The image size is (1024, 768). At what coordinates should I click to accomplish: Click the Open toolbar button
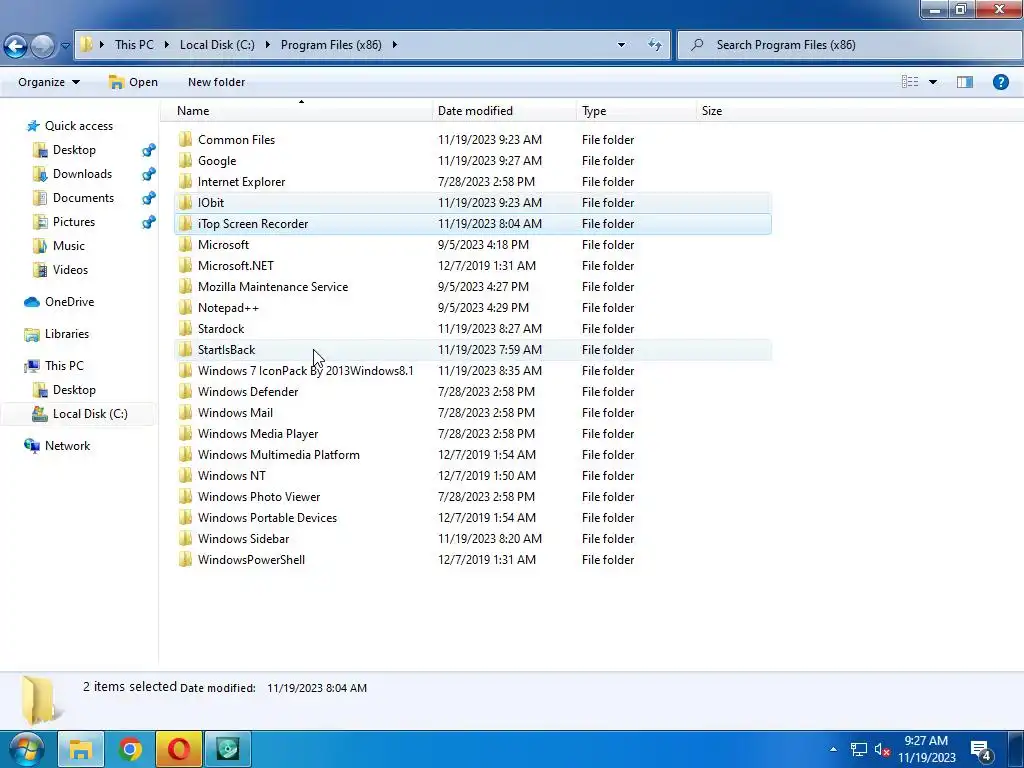point(133,82)
